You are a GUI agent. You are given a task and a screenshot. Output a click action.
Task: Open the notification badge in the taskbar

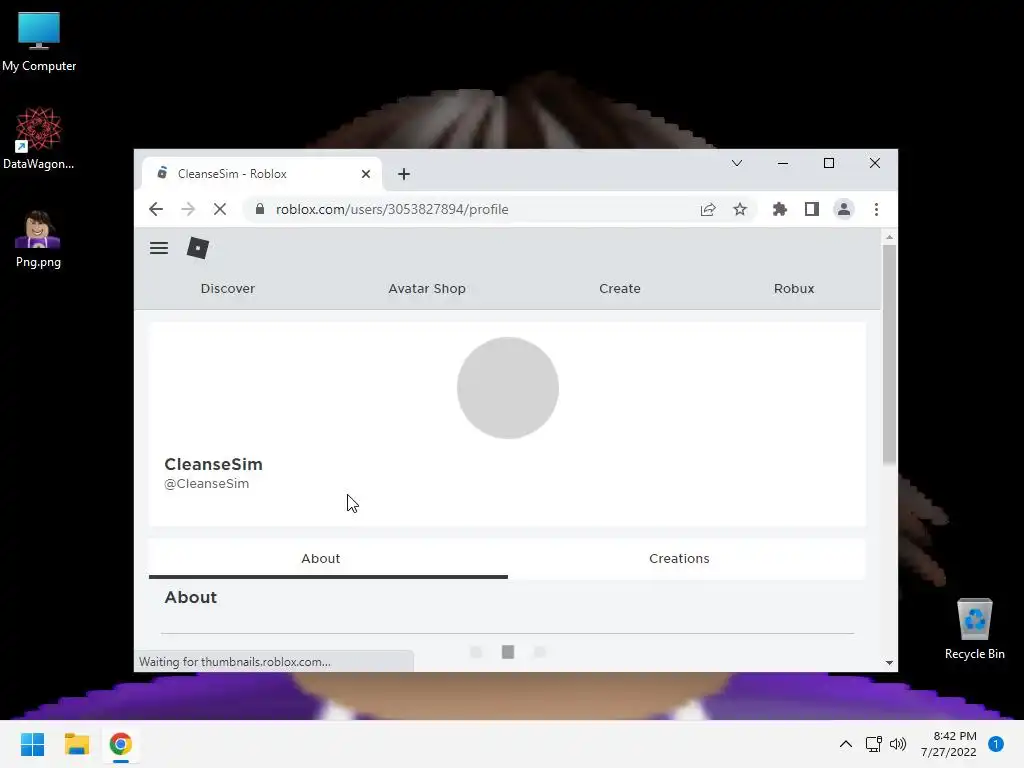(x=996, y=744)
